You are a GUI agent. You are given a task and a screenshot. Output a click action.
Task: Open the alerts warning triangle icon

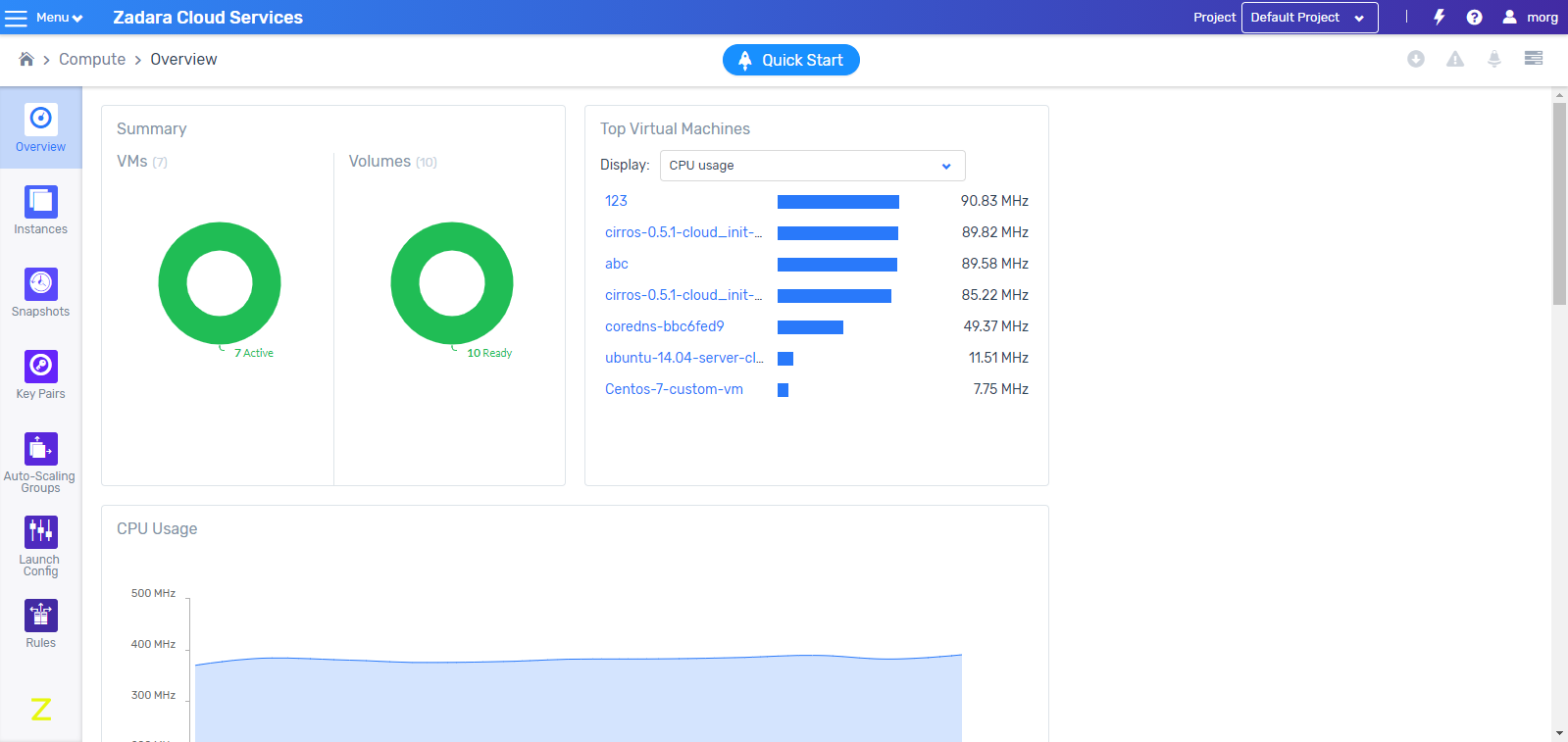pos(1455,59)
